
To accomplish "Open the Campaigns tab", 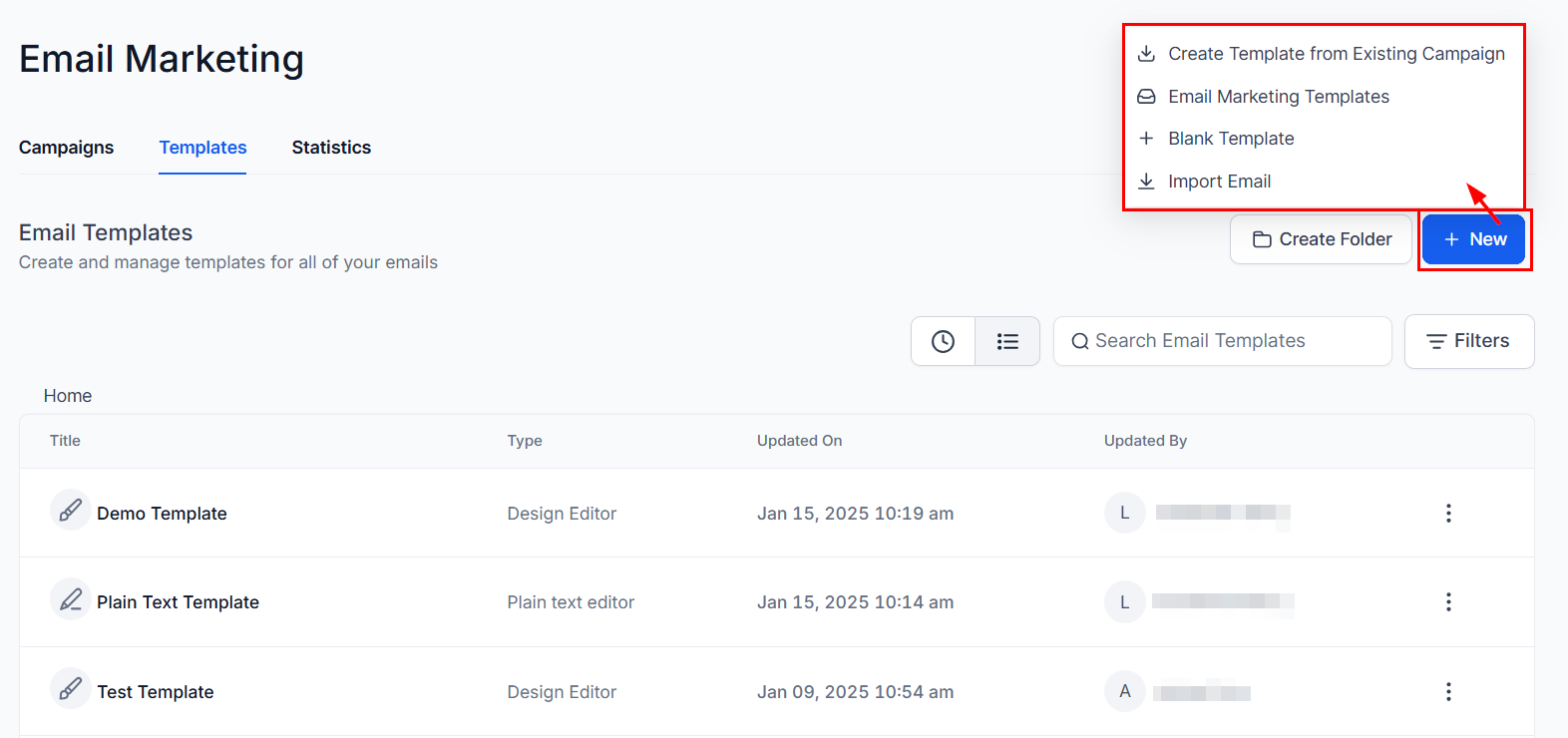I will (66, 148).
